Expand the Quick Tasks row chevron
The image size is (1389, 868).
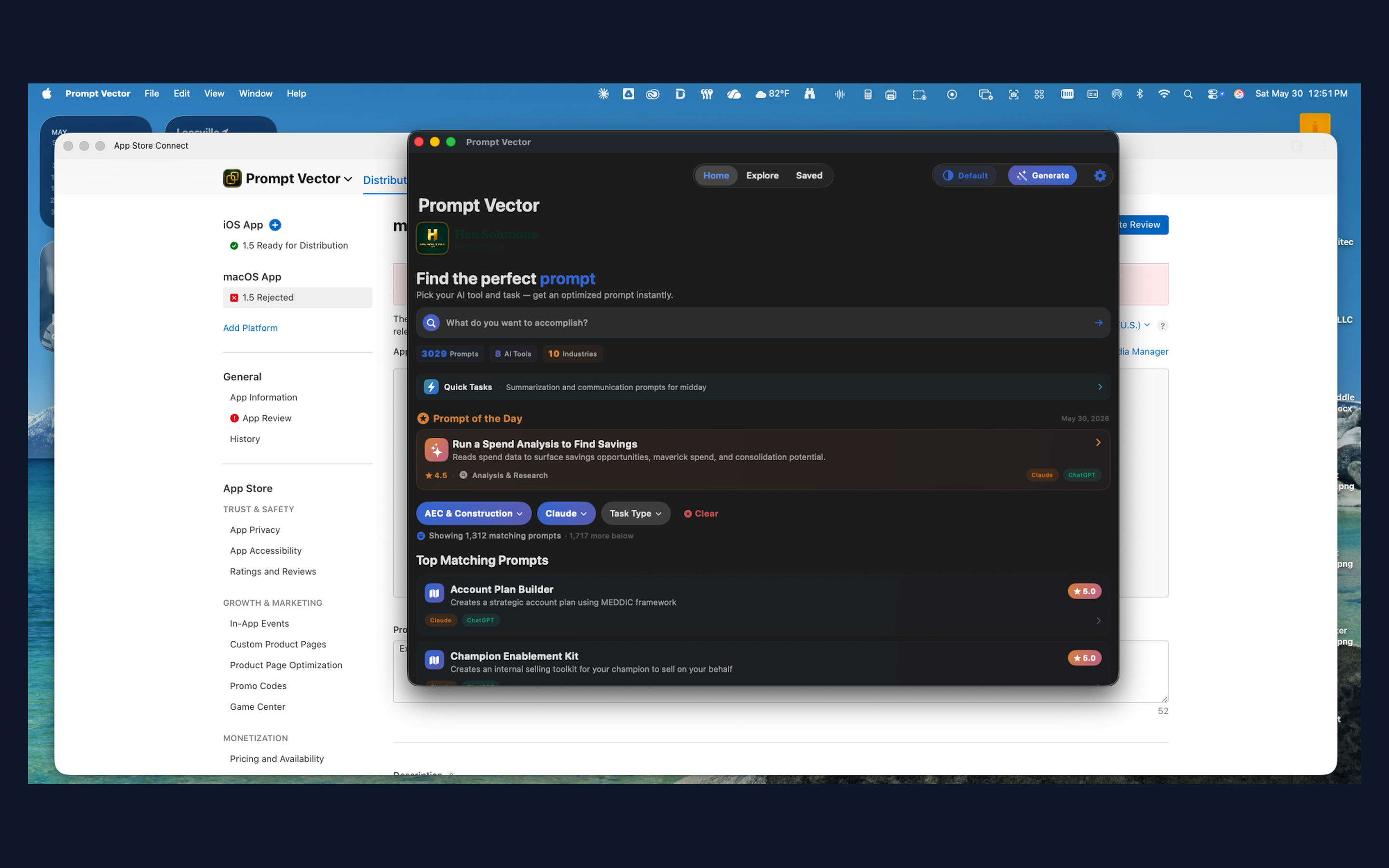tap(1100, 387)
